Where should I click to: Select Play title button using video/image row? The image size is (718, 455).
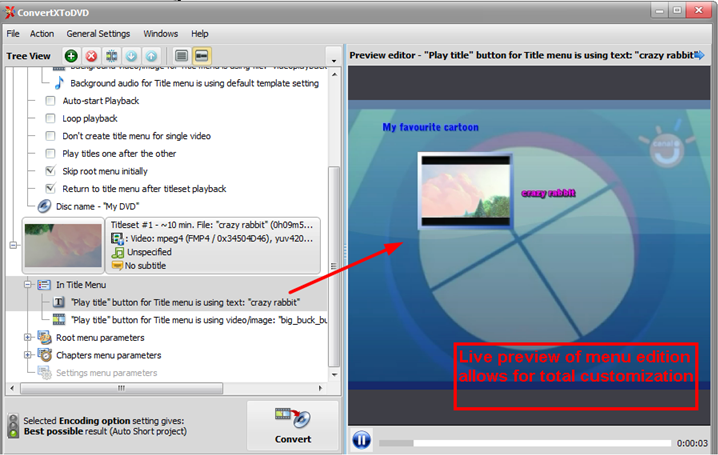(199, 320)
